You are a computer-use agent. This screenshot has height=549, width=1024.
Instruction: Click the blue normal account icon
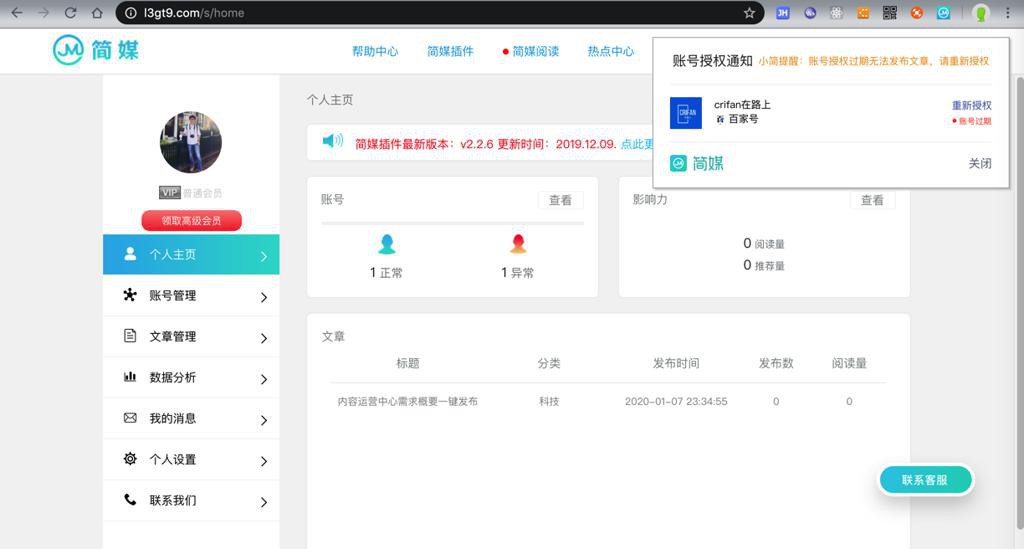click(387, 243)
